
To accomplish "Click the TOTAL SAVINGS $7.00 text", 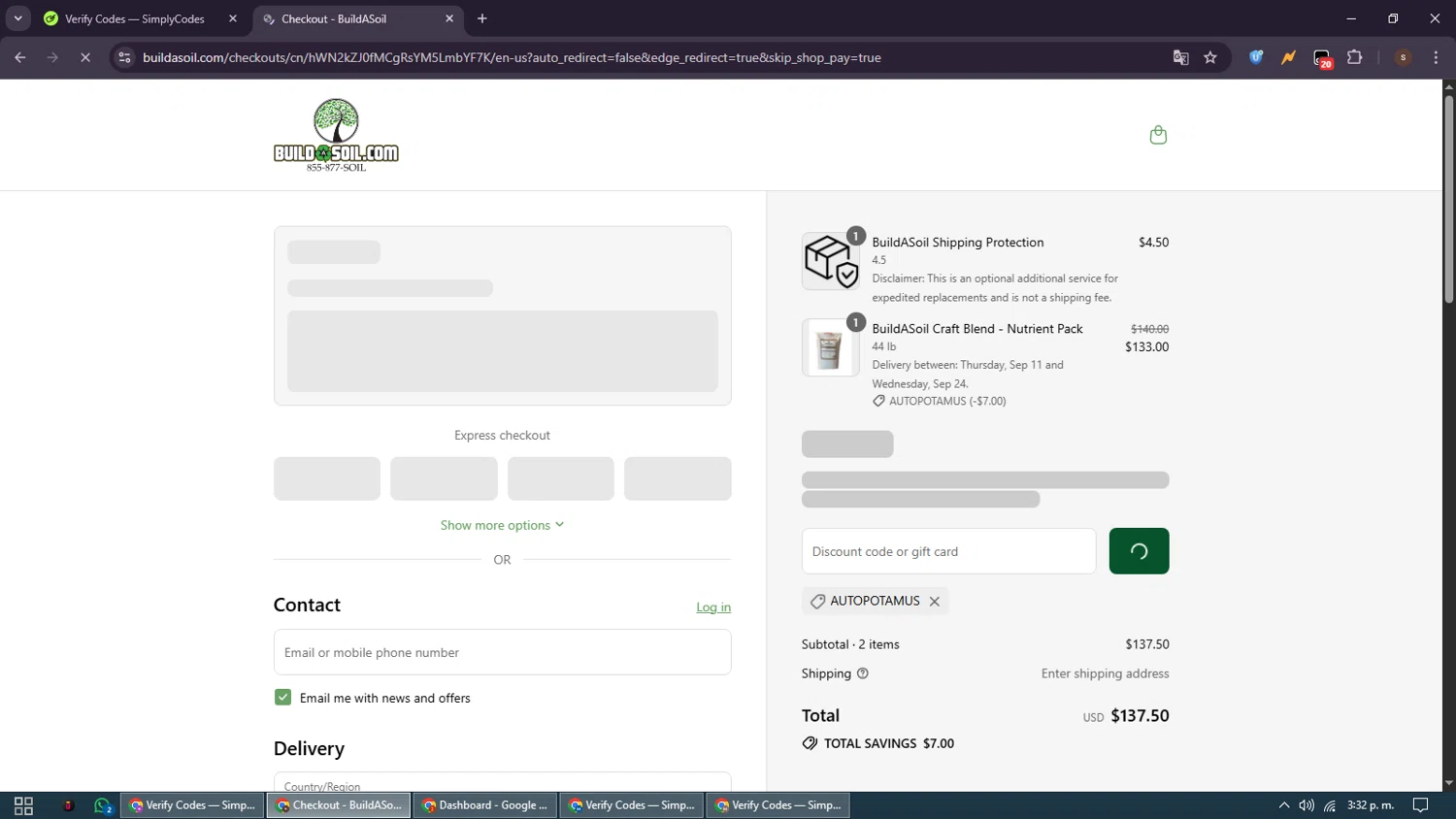I will pos(888,743).
